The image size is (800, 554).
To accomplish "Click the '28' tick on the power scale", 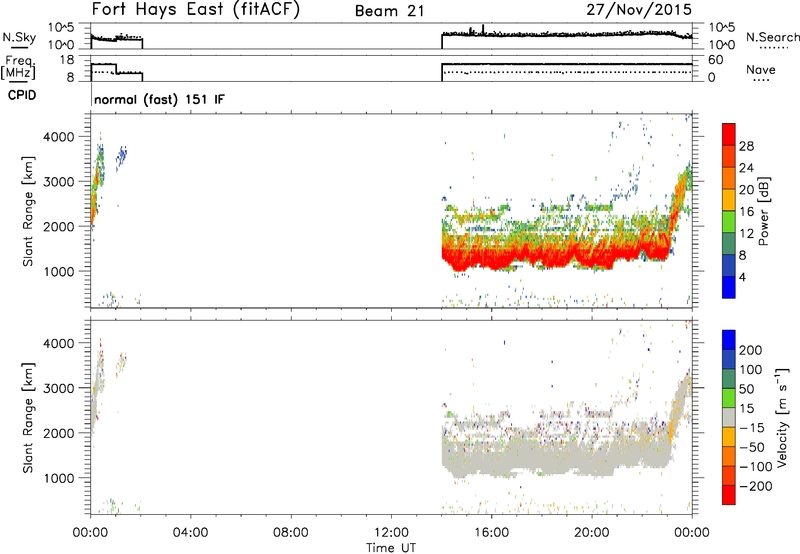I will (x=746, y=146).
